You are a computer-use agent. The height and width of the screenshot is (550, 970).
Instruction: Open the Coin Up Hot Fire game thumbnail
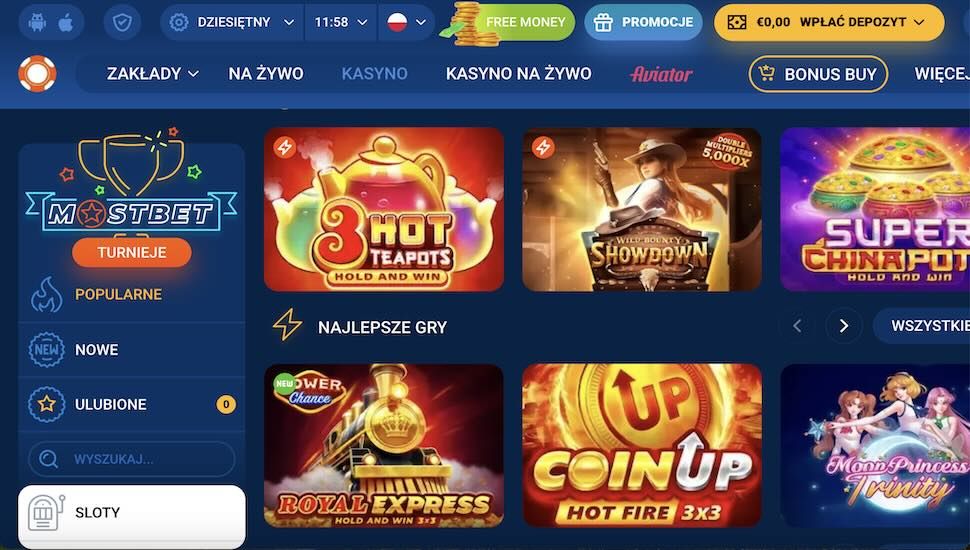click(642, 445)
